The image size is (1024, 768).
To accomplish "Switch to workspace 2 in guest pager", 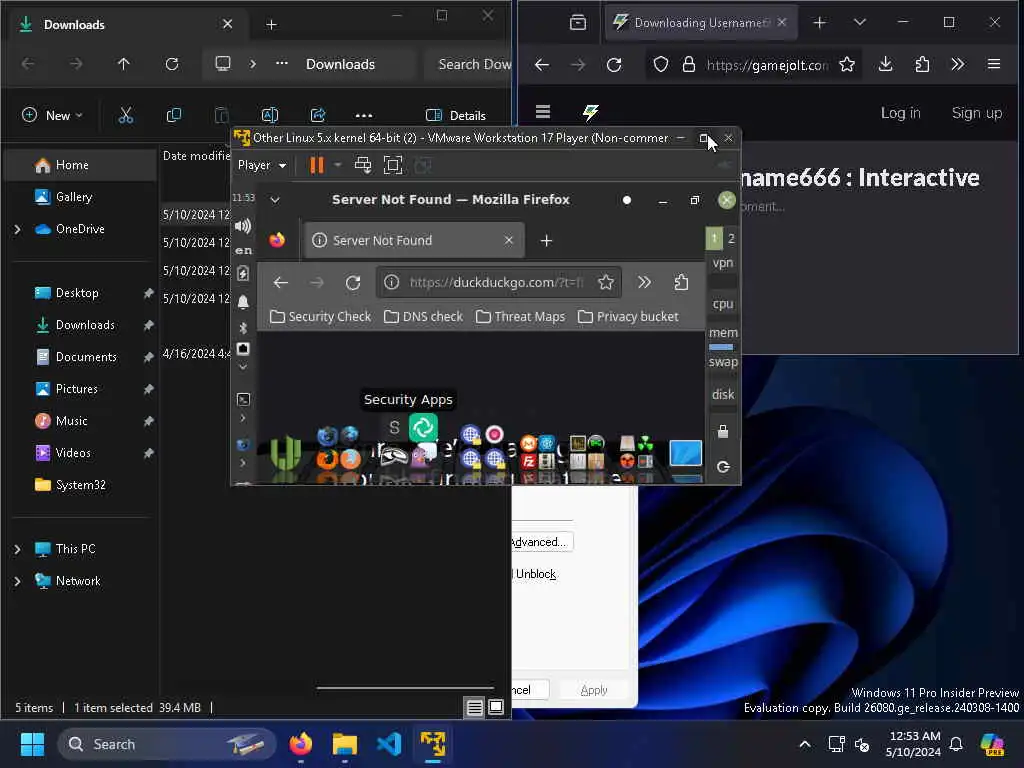I will coord(731,238).
